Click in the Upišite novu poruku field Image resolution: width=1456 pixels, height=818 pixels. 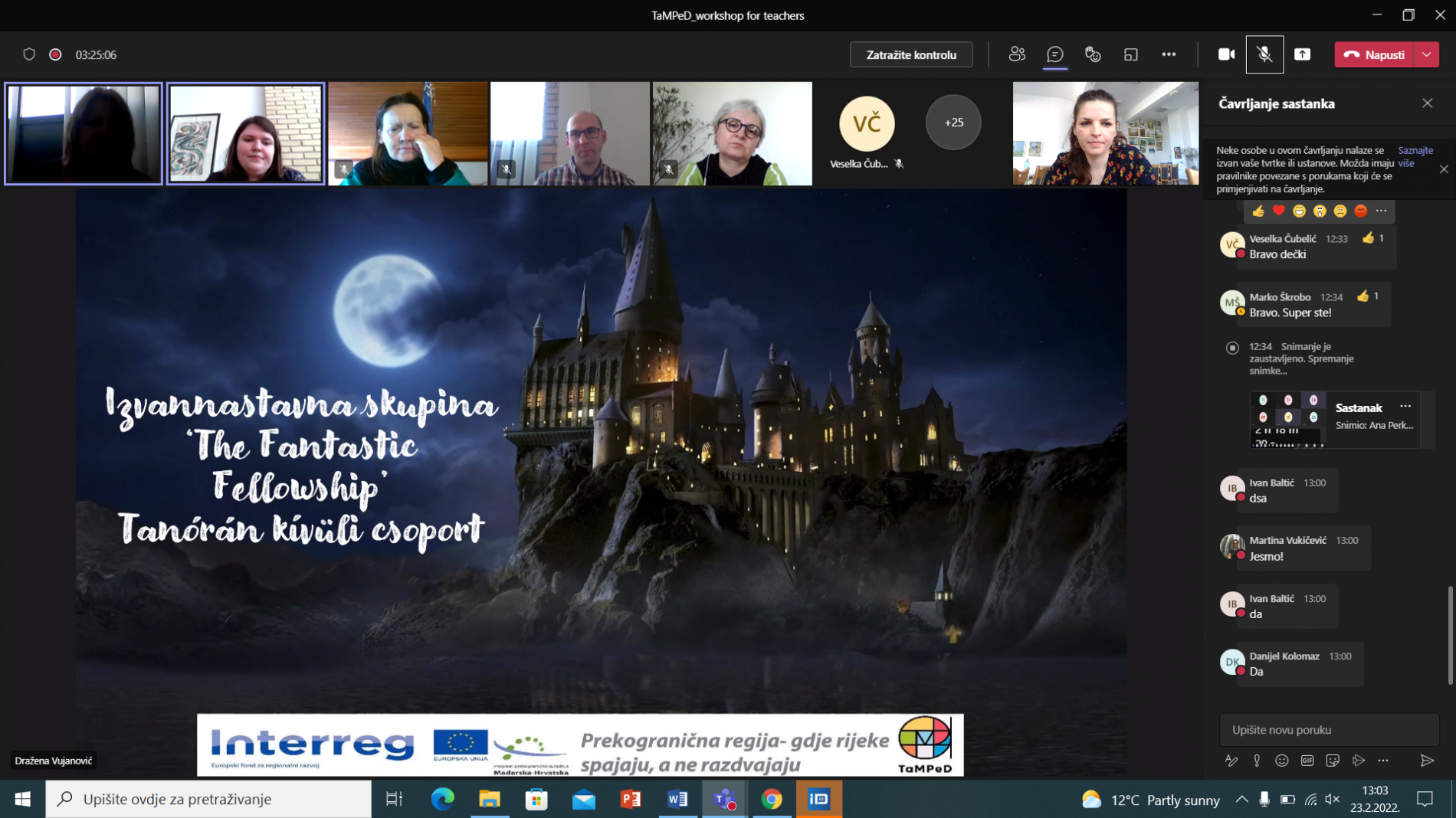tap(1329, 730)
